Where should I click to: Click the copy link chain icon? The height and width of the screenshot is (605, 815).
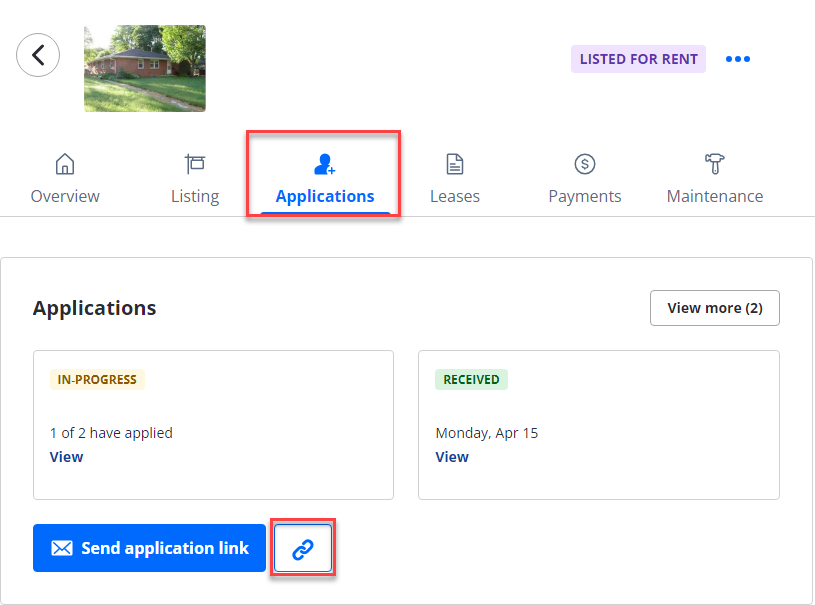tap(303, 548)
